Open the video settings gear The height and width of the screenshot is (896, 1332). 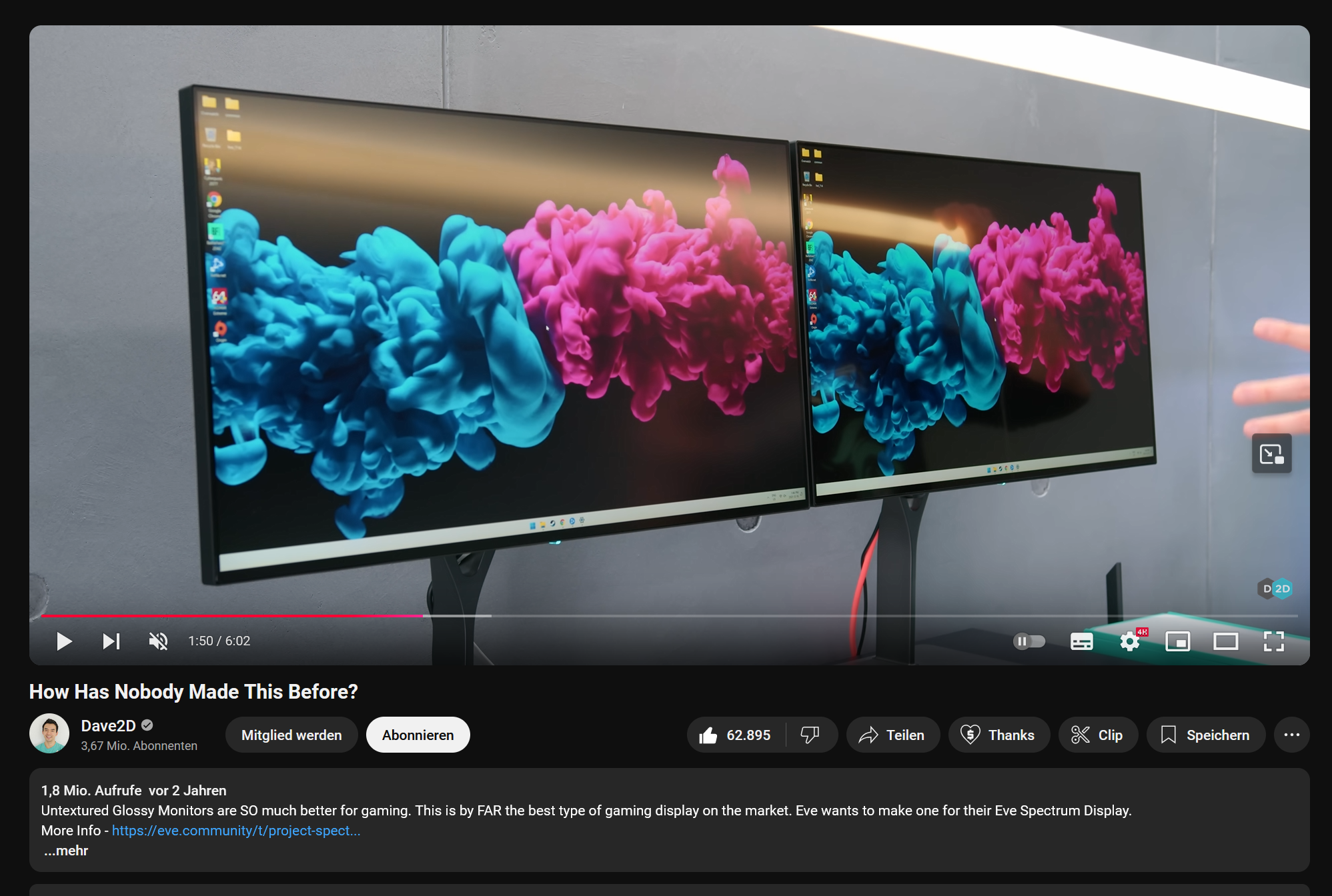click(1129, 641)
